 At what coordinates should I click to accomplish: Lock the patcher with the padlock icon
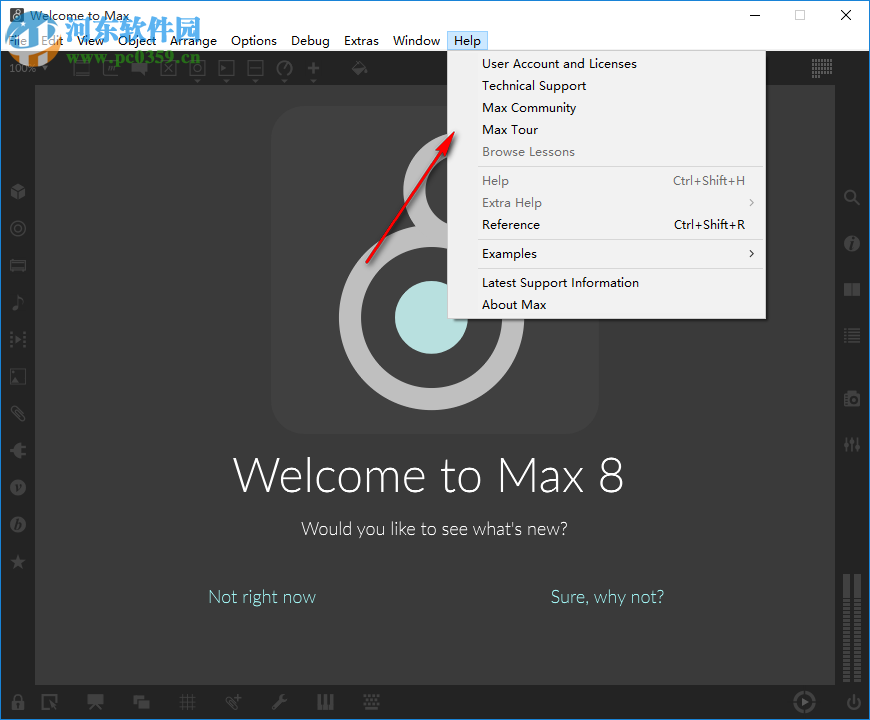18,702
